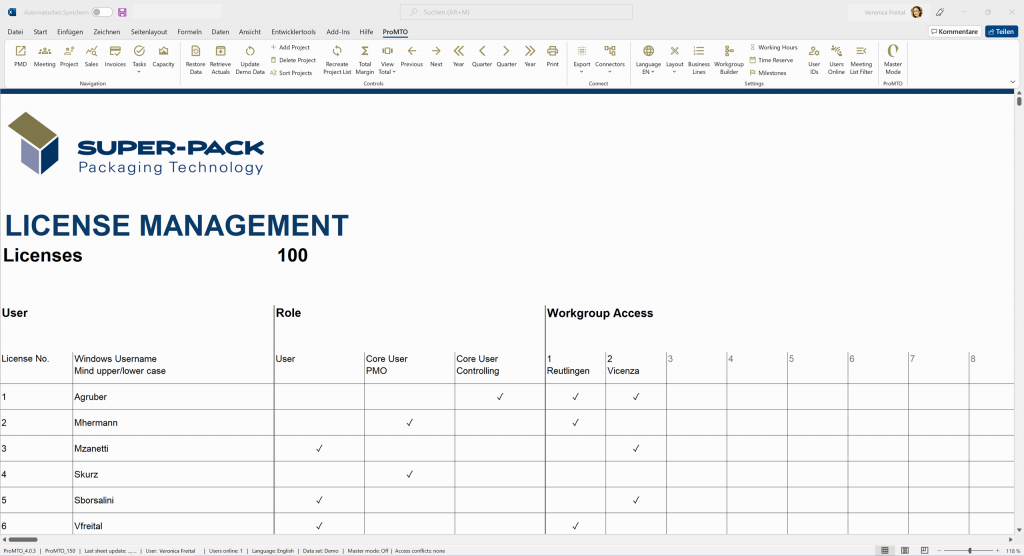The height and width of the screenshot is (556, 1024).
Task: Open the Seitenlayout ribbon tab
Action: pyautogui.click(x=150, y=32)
